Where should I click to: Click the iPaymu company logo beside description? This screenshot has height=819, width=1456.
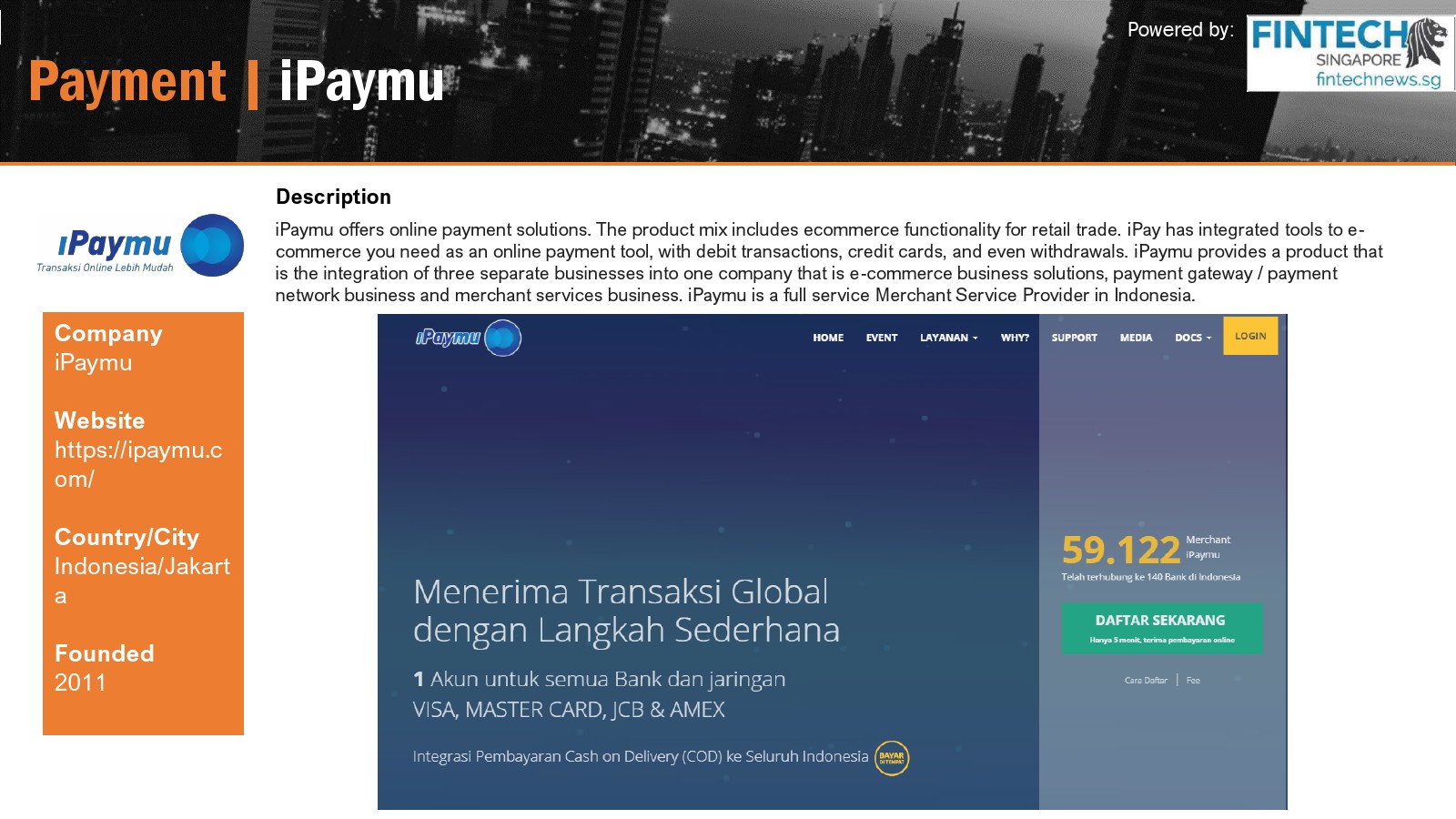tap(141, 246)
